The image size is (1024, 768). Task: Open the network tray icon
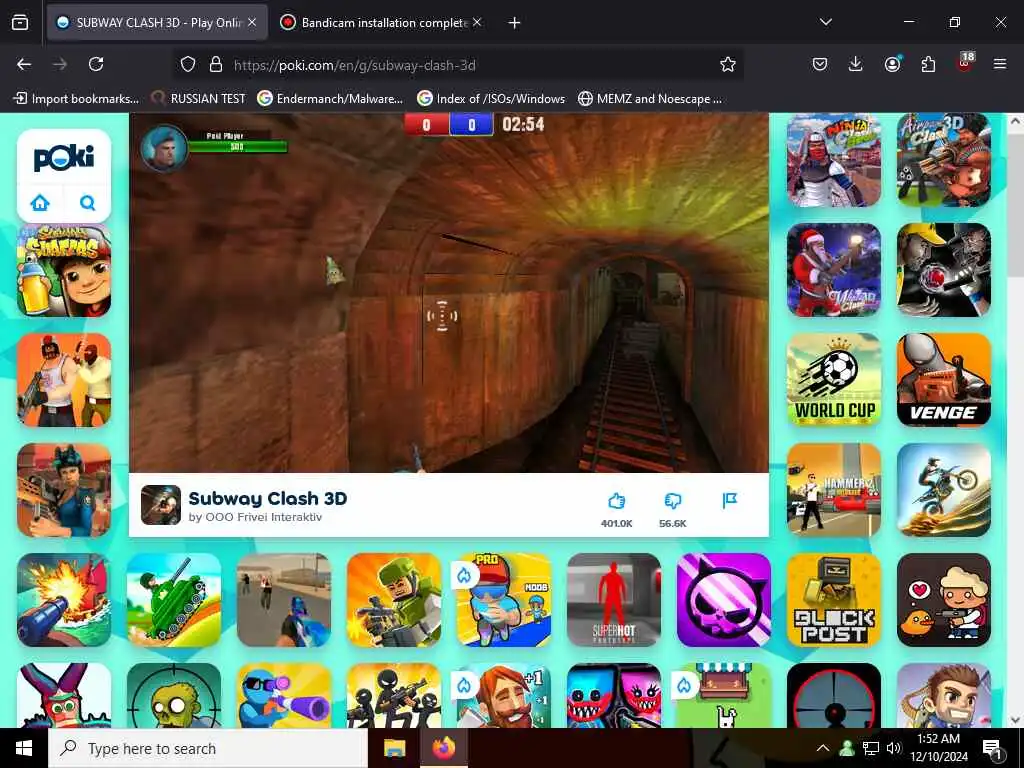coord(871,748)
